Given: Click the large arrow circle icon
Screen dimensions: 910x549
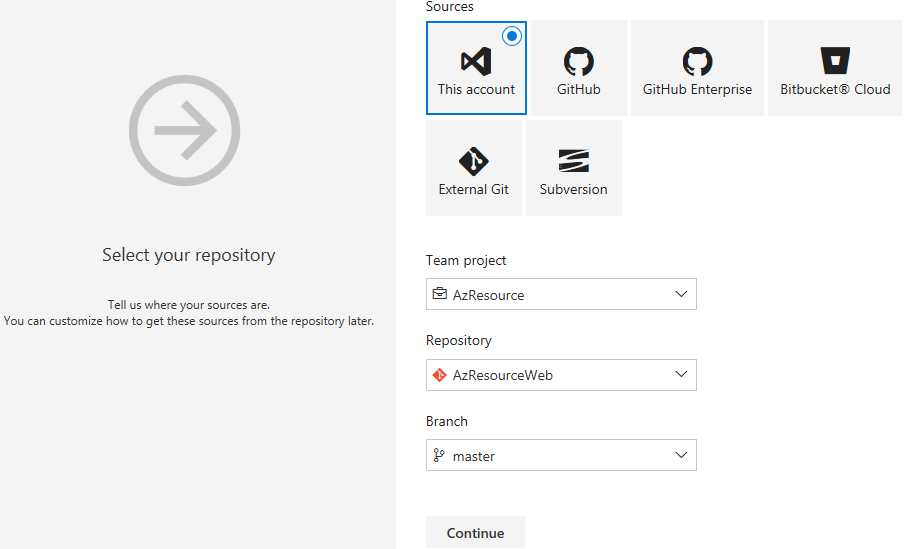Looking at the screenshot, I should [x=185, y=130].
